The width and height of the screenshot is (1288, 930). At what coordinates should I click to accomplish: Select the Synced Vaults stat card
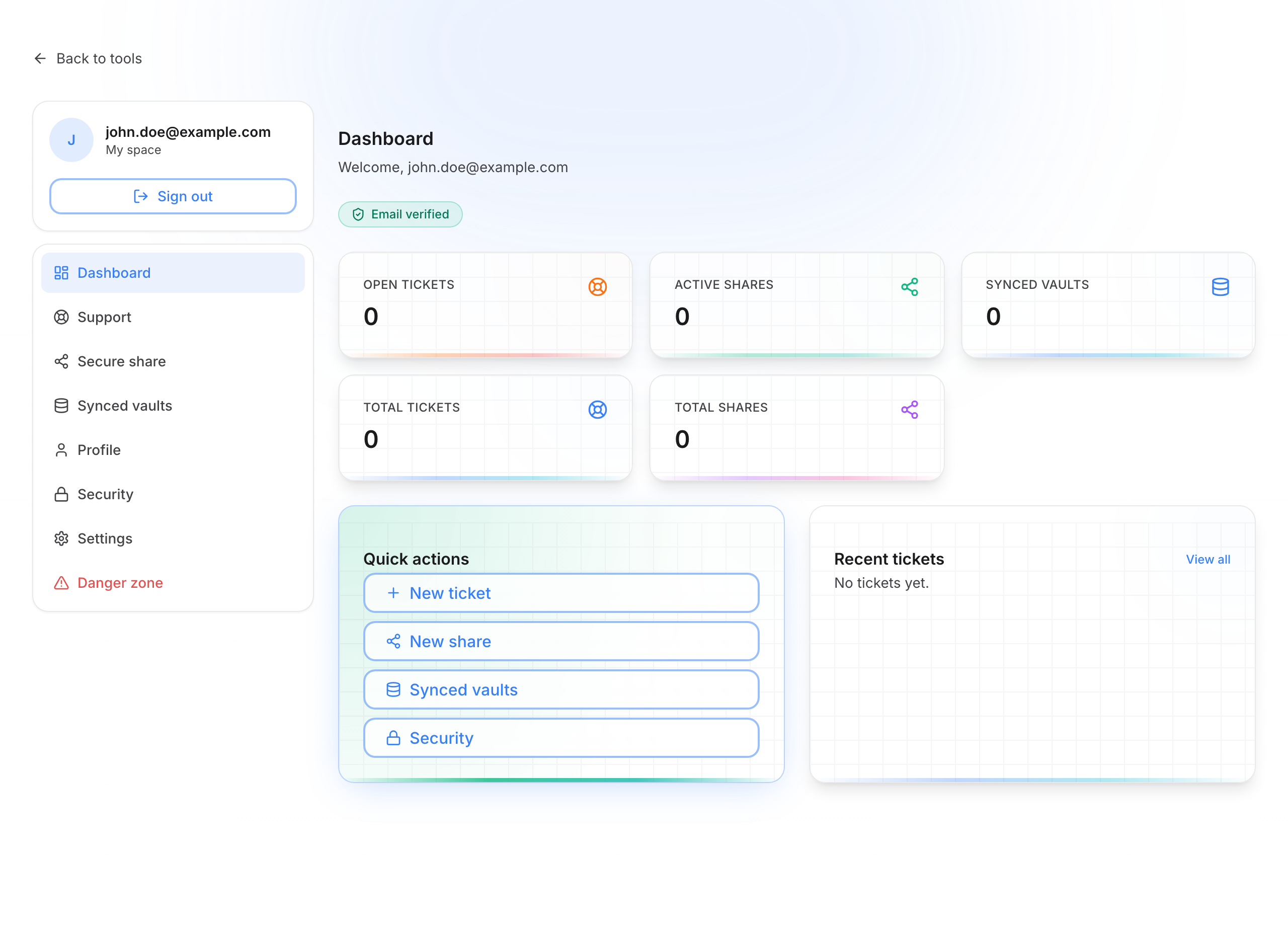(1108, 305)
